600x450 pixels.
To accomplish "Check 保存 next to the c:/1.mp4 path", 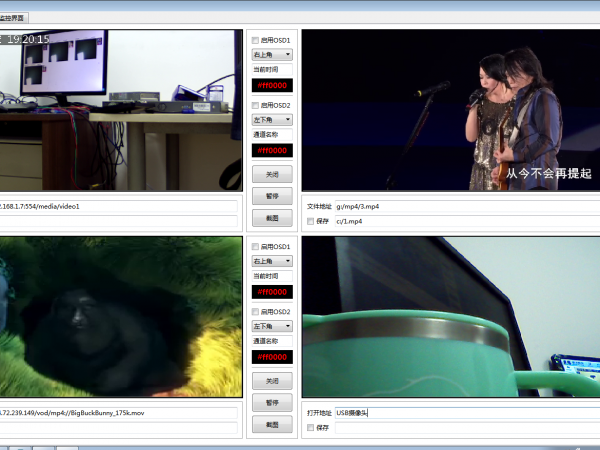I will [311, 221].
